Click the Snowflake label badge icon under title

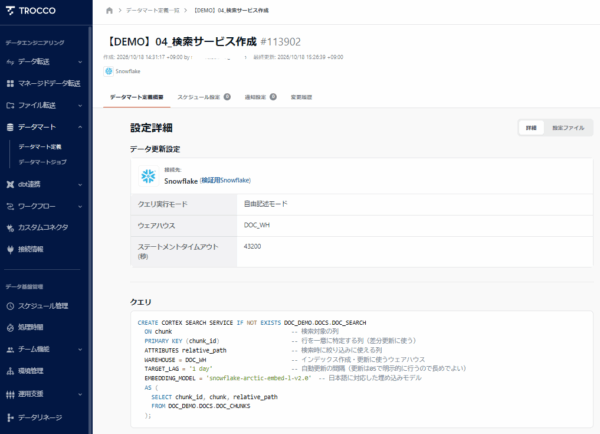tap(109, 71)
